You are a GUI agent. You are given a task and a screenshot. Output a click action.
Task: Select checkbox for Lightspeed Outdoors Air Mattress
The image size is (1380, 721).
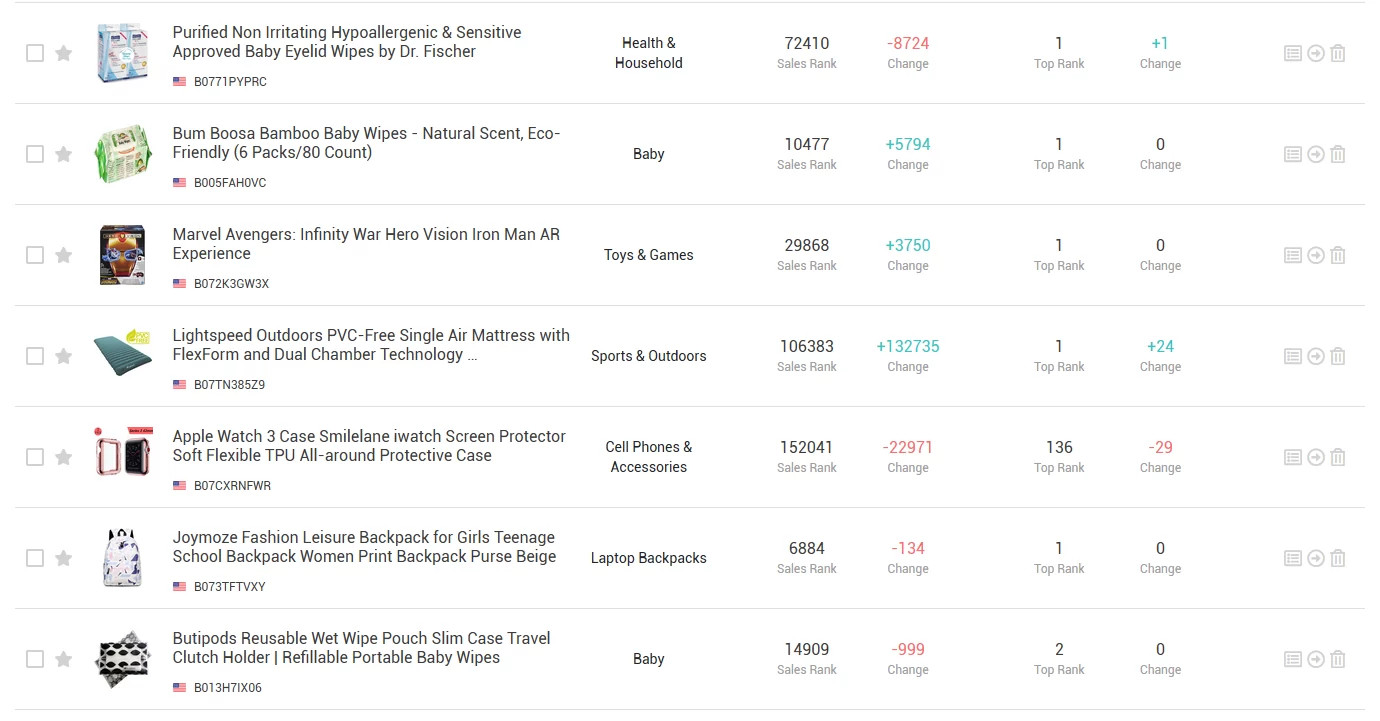[35, 356]
